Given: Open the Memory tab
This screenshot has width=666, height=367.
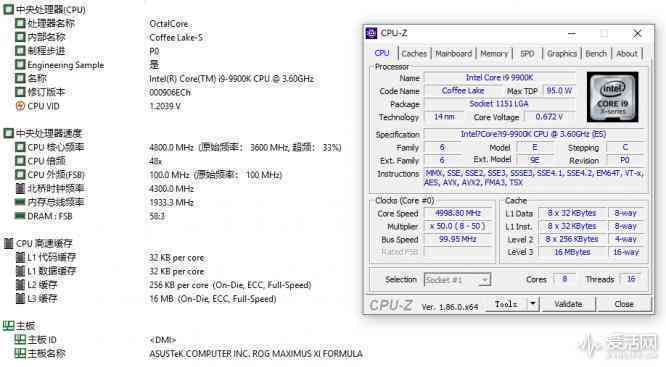Looking at the screenshot, I should tap(494, 54).
